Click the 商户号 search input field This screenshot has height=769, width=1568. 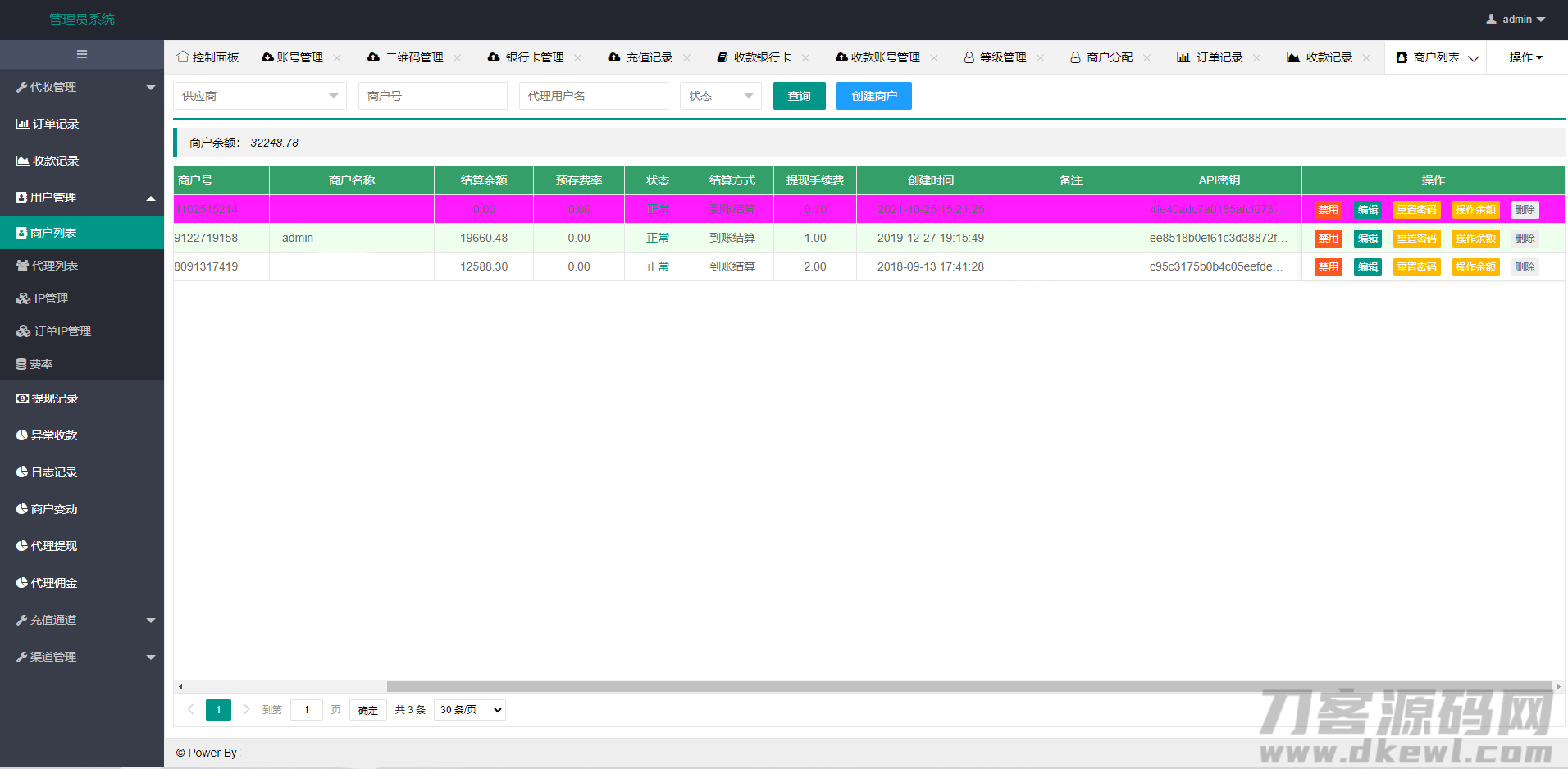432,96
